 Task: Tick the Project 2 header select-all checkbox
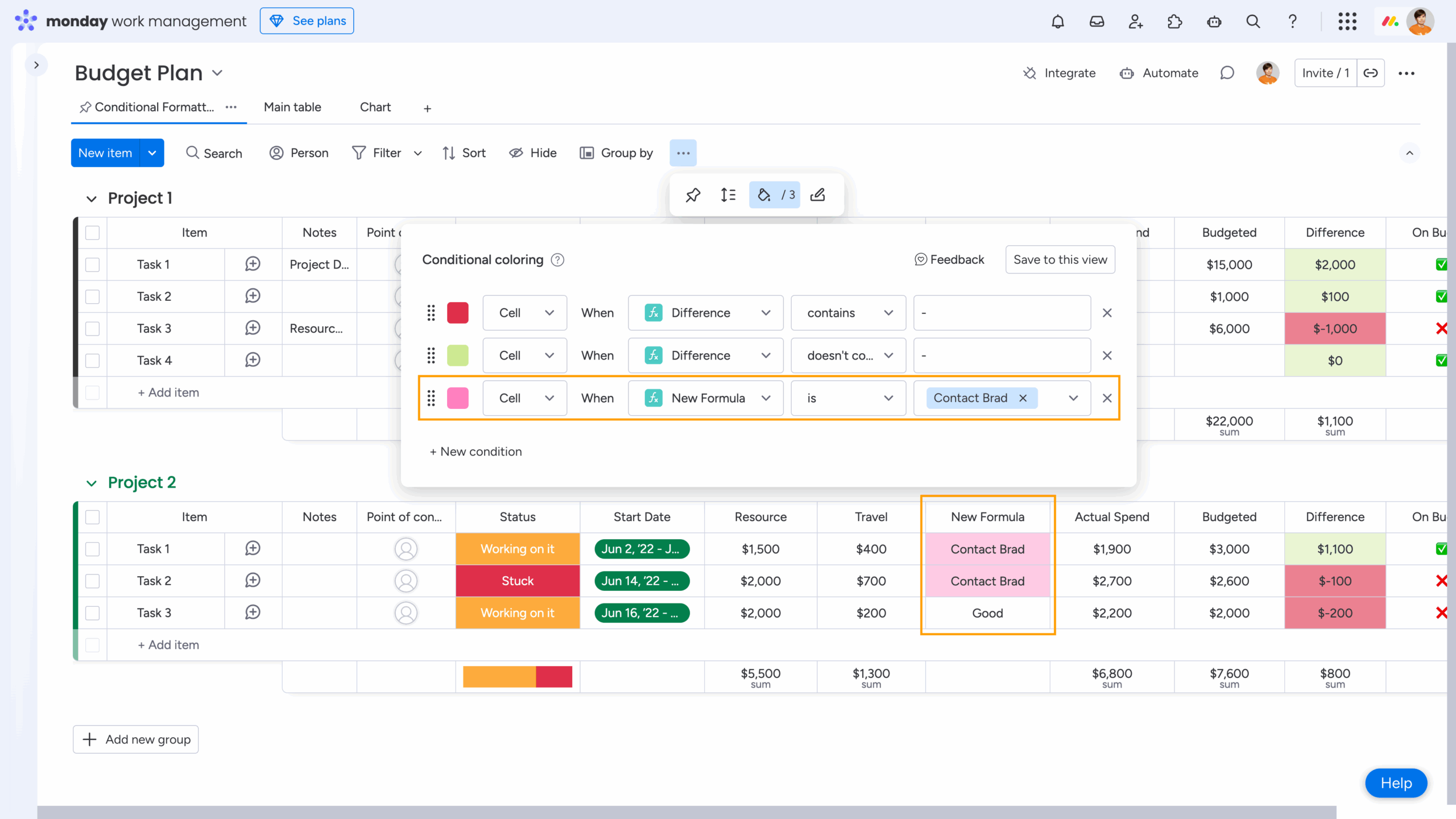click(x=92, y=517)
